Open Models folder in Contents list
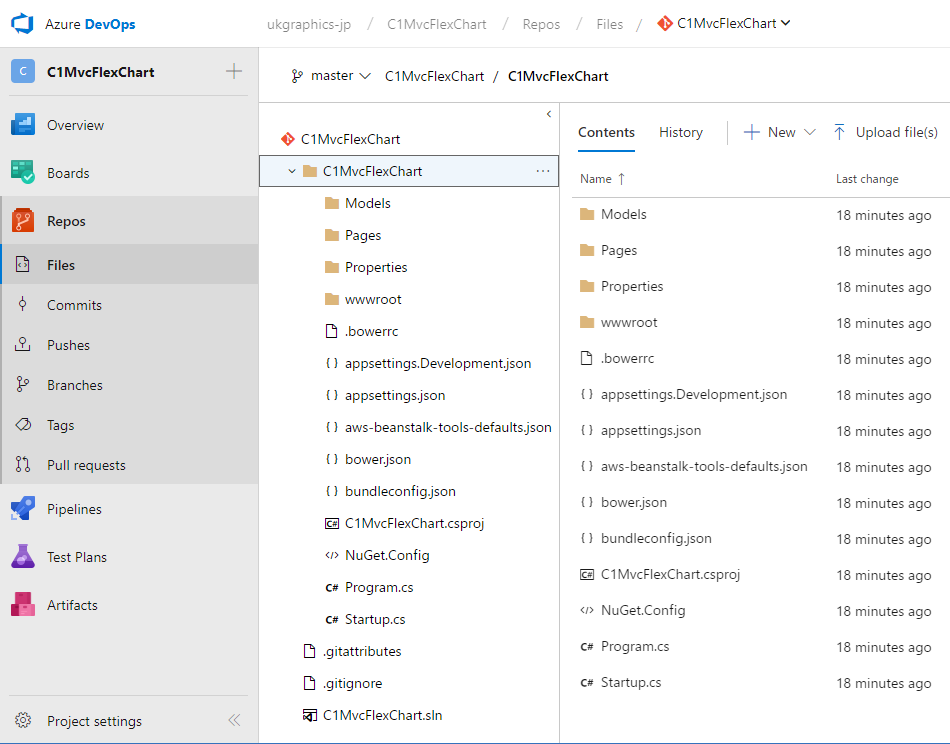950x744 pixels. (x=623, y=214)
